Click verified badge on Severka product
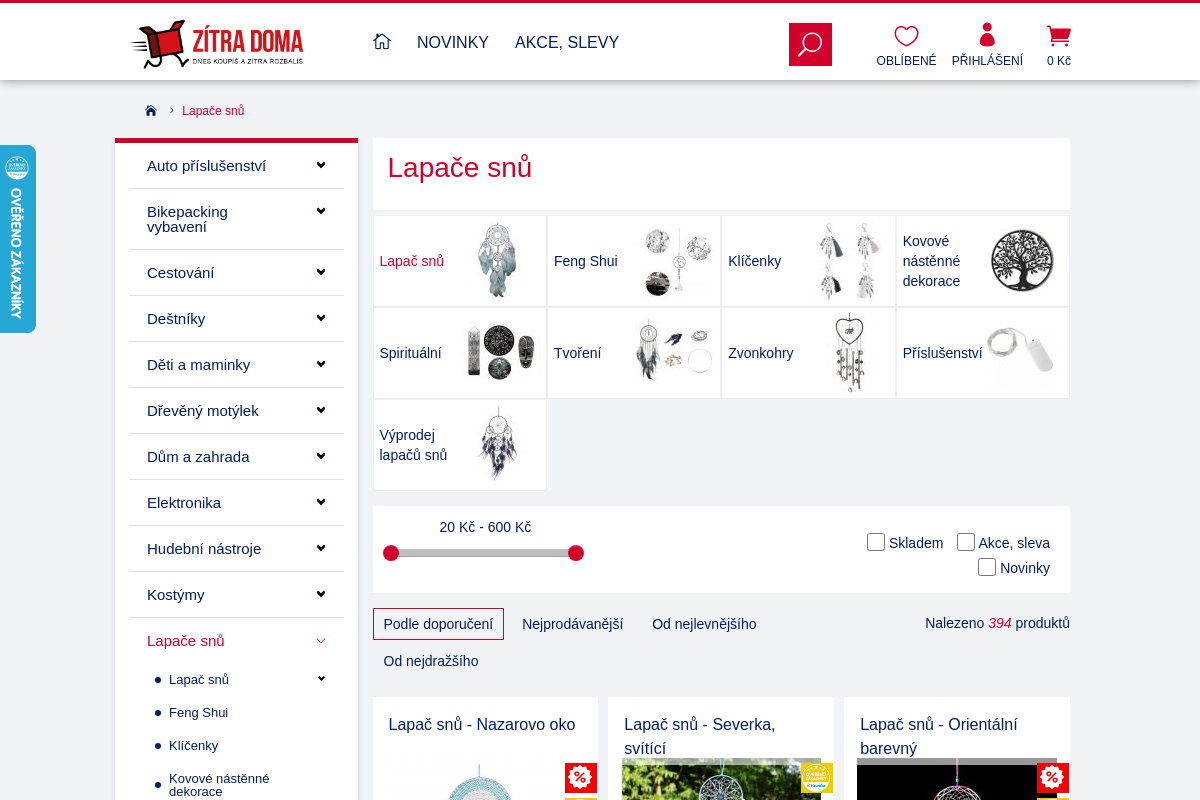This screenshot has width=1200, height=800. (817, 778)
